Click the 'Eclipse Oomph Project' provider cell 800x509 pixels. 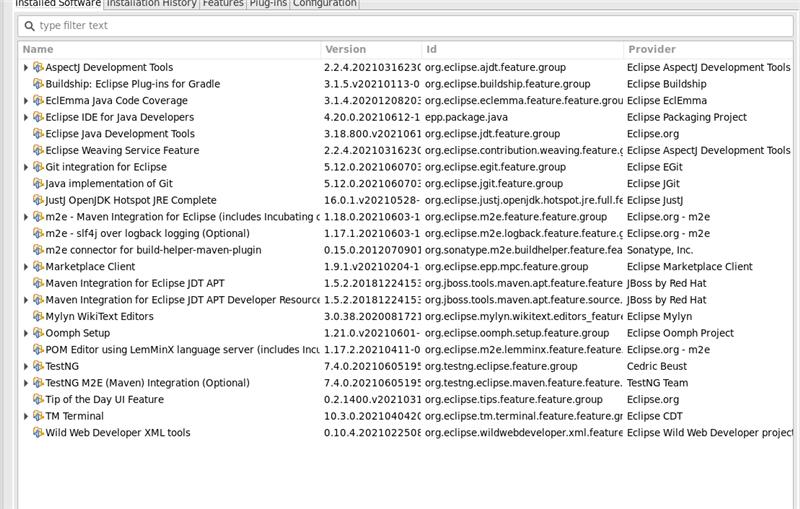(680, 333)
